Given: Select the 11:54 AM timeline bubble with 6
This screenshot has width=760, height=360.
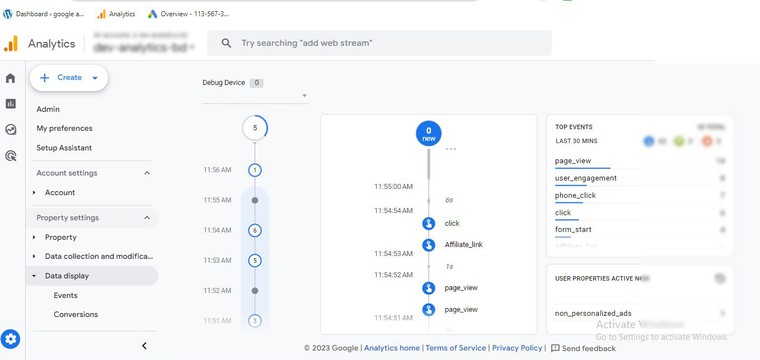Looking at the screenshot, I should [255, 231].
